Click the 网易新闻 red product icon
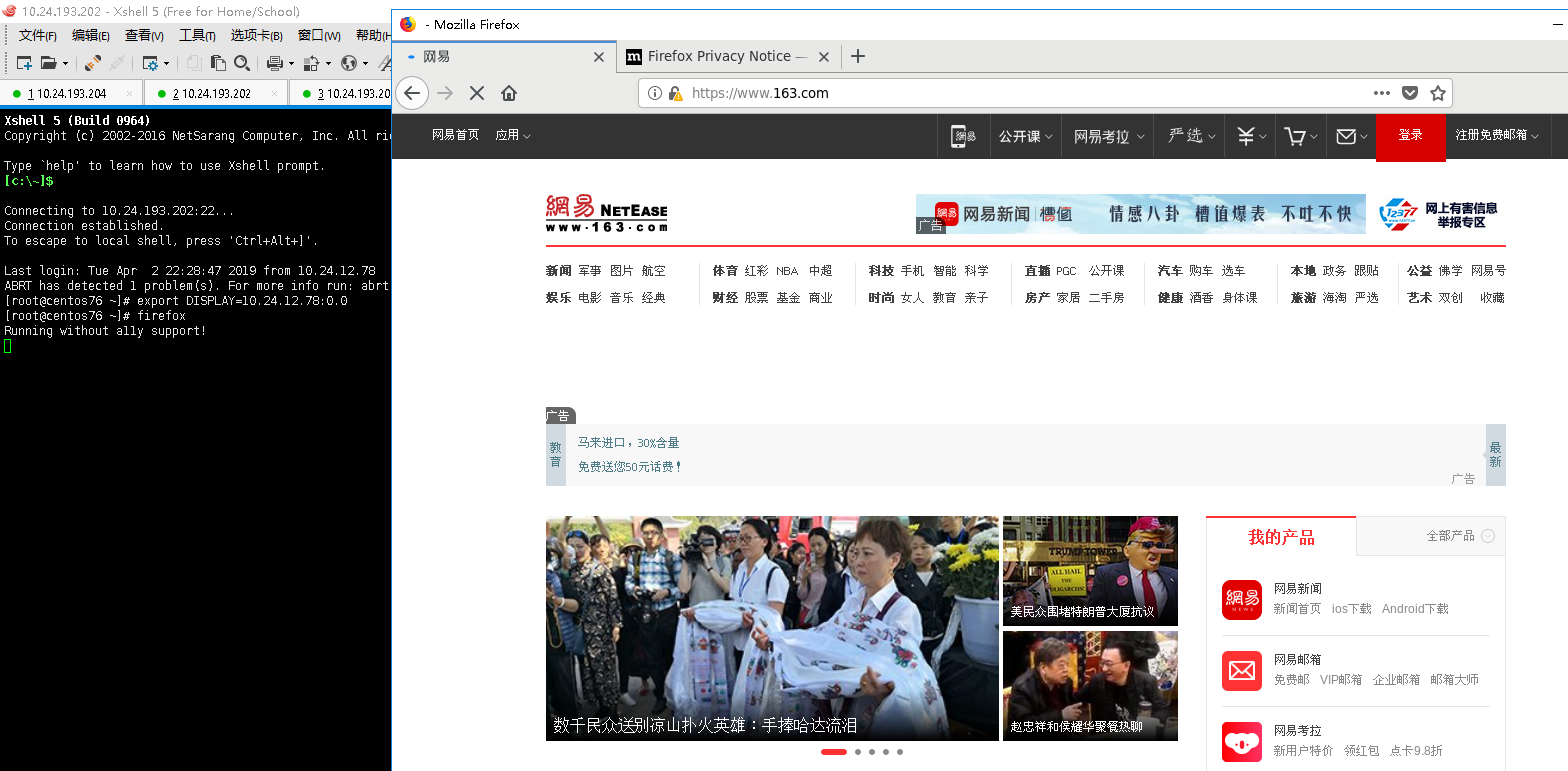Screen dimensions: 1568x771 [x=1242, y=600]
